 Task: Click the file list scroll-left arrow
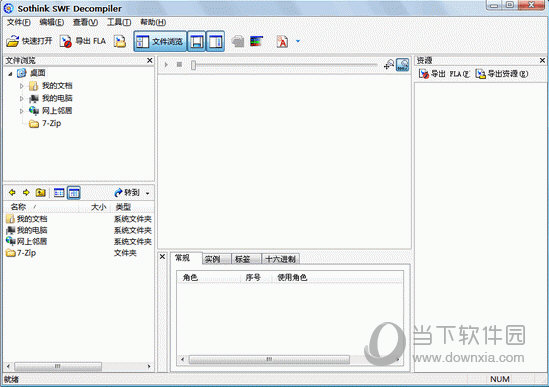tap(8, 366)
